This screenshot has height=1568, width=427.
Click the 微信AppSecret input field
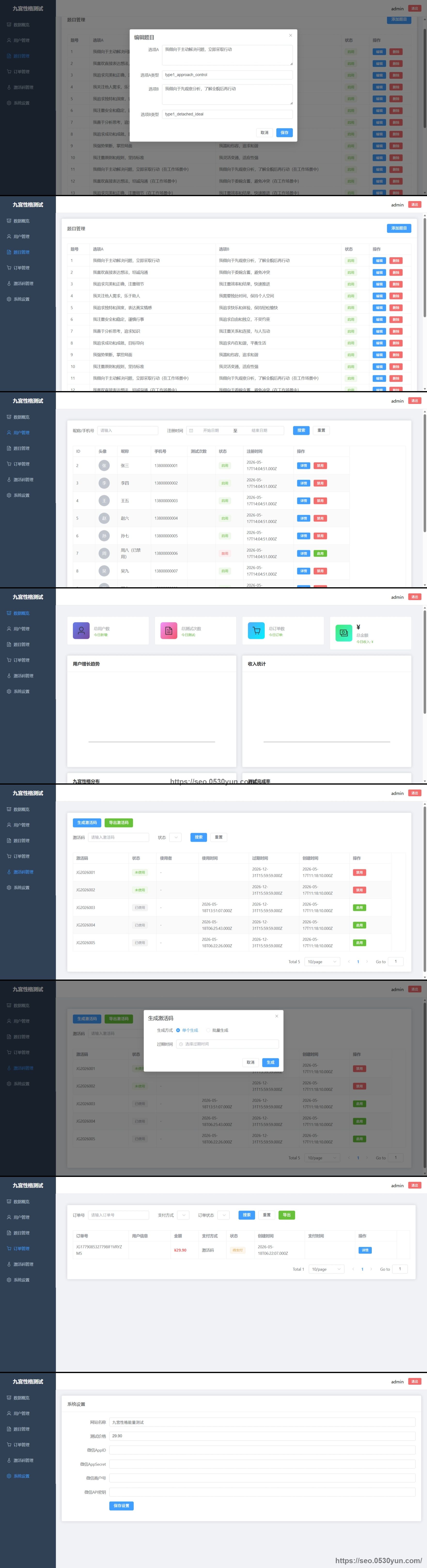(263, 1464)
